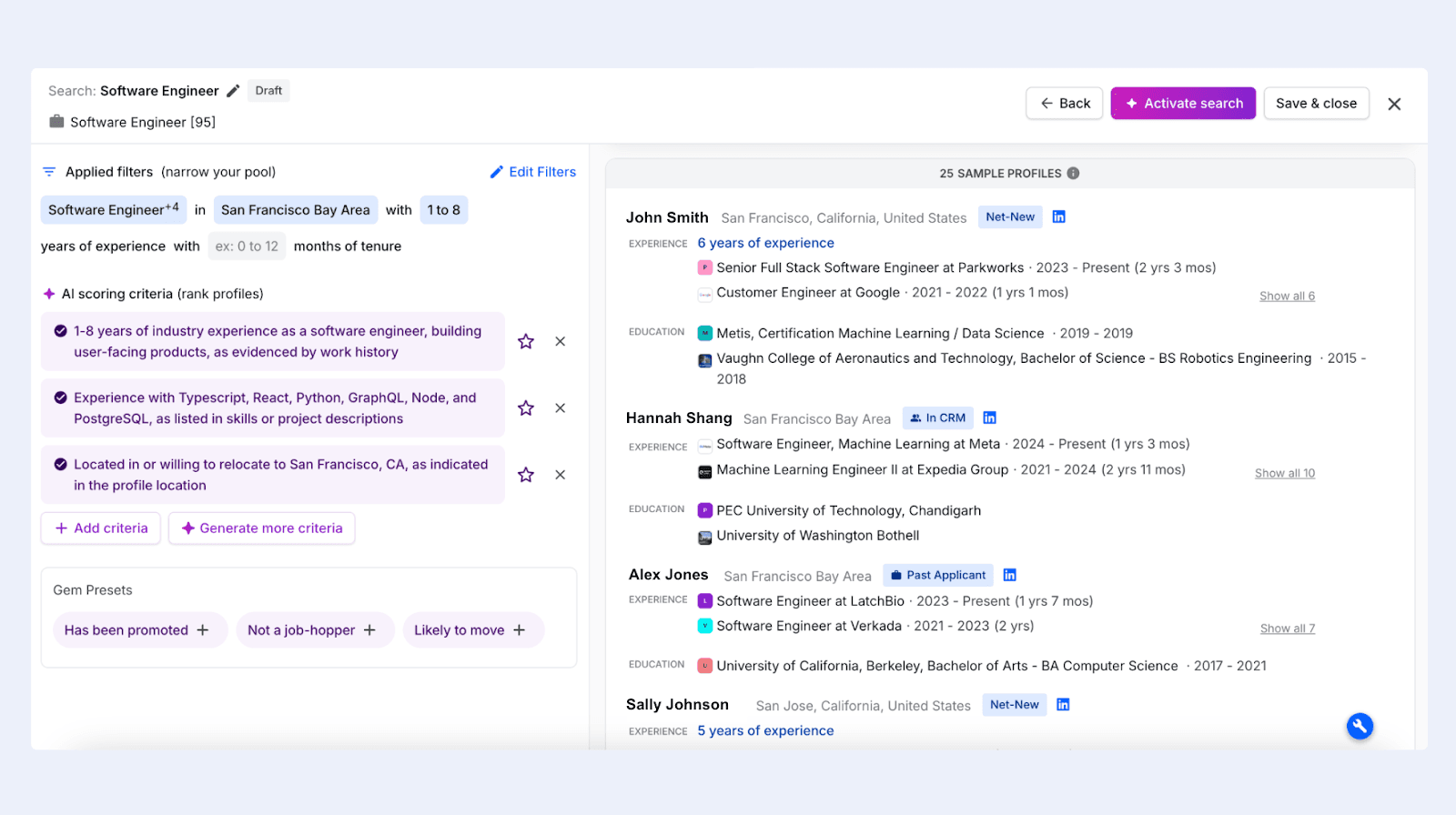Click the sparkle icon beside AI scoring criteria
Image resolution: width=1456 pixels, height=815 pixels.
pos(49,294)
